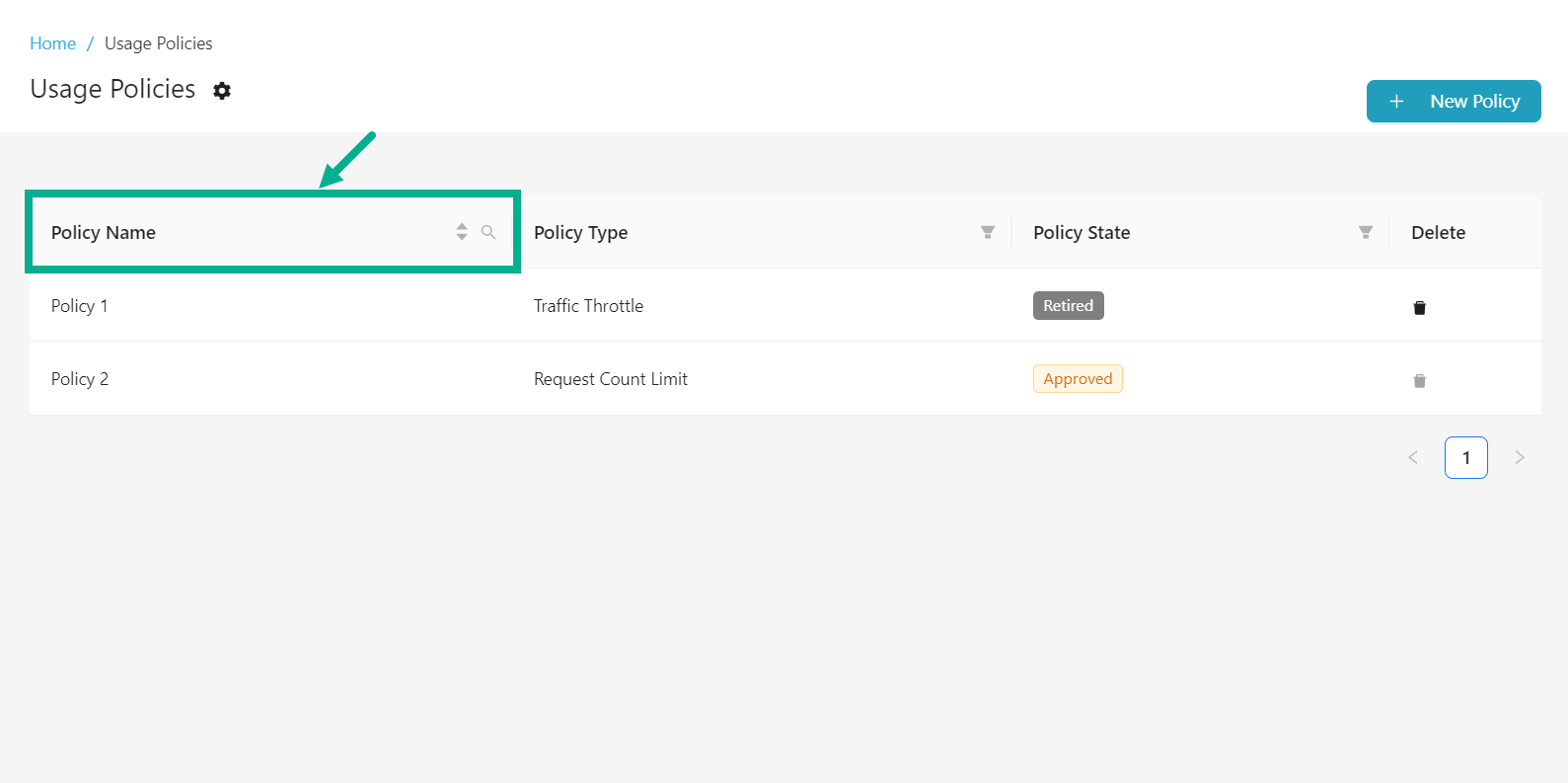The height and width of the screenshot is (783, 1568).
Task: Open the Policy 1 row
Action: click(x=80, y=306)
